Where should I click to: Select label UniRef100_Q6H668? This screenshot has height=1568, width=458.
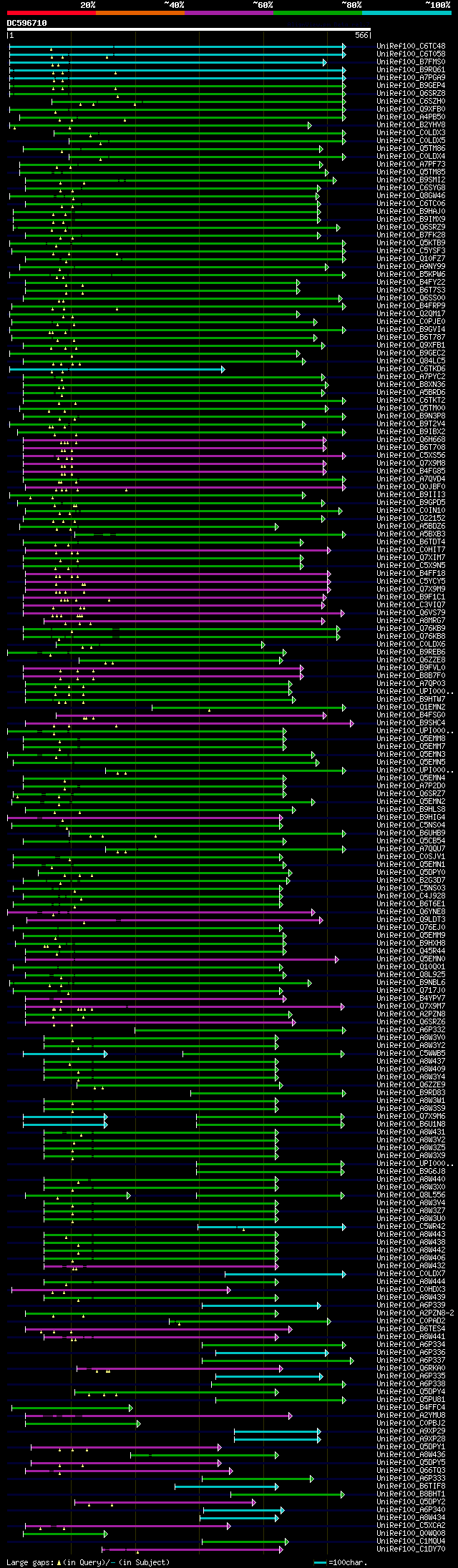pyautogui.click(x=411, y=440)
